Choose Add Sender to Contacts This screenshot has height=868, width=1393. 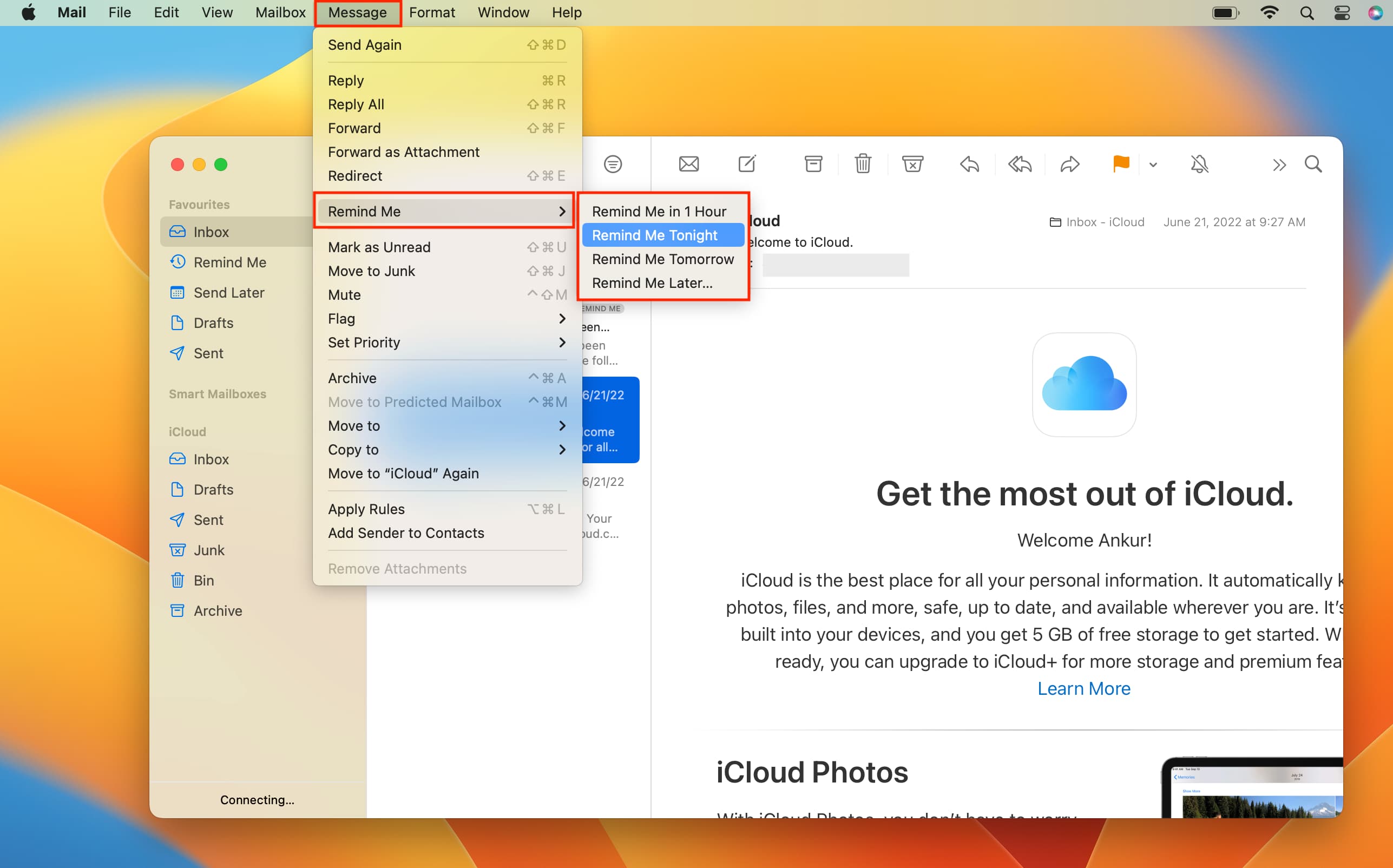tap(447, 534)
